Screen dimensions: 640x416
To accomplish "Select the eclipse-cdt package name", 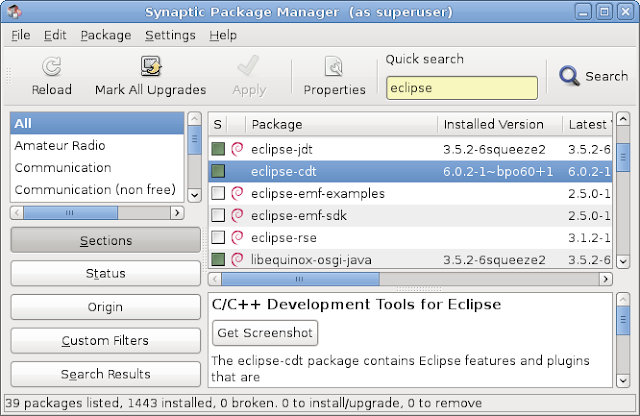I will point(283,171).
